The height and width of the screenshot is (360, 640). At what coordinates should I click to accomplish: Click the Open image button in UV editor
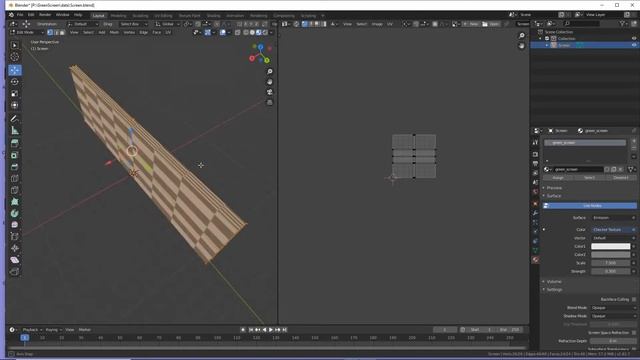click(x=491, y=24)
